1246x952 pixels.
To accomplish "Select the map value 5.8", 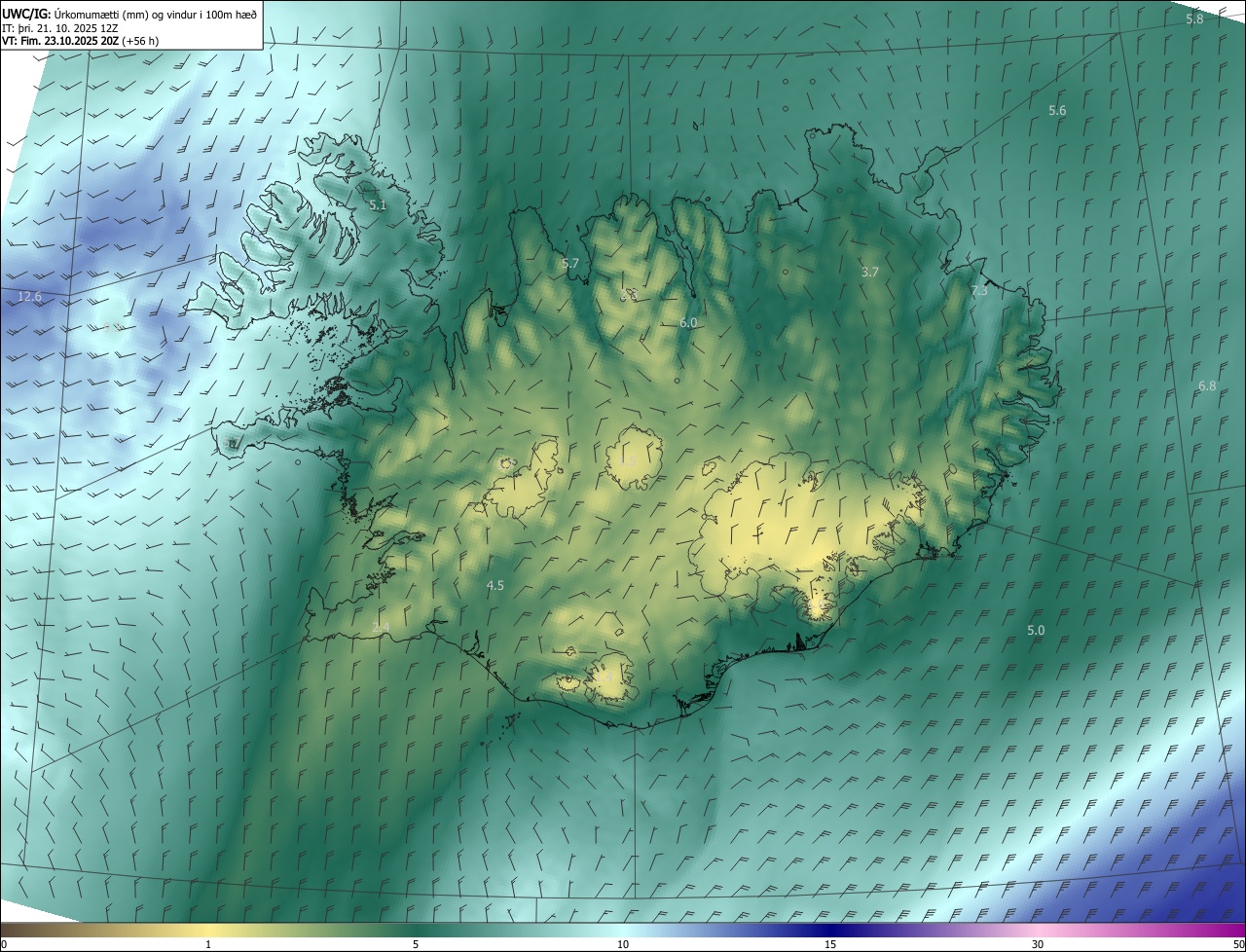I will [x=1194, y=18].
